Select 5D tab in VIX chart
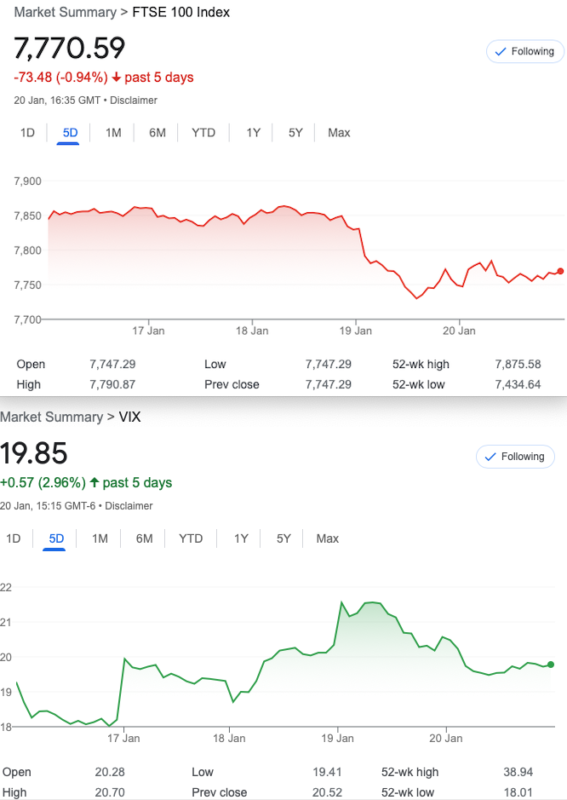The width and height of the screenshot is (567, 800). coord(56,538)
